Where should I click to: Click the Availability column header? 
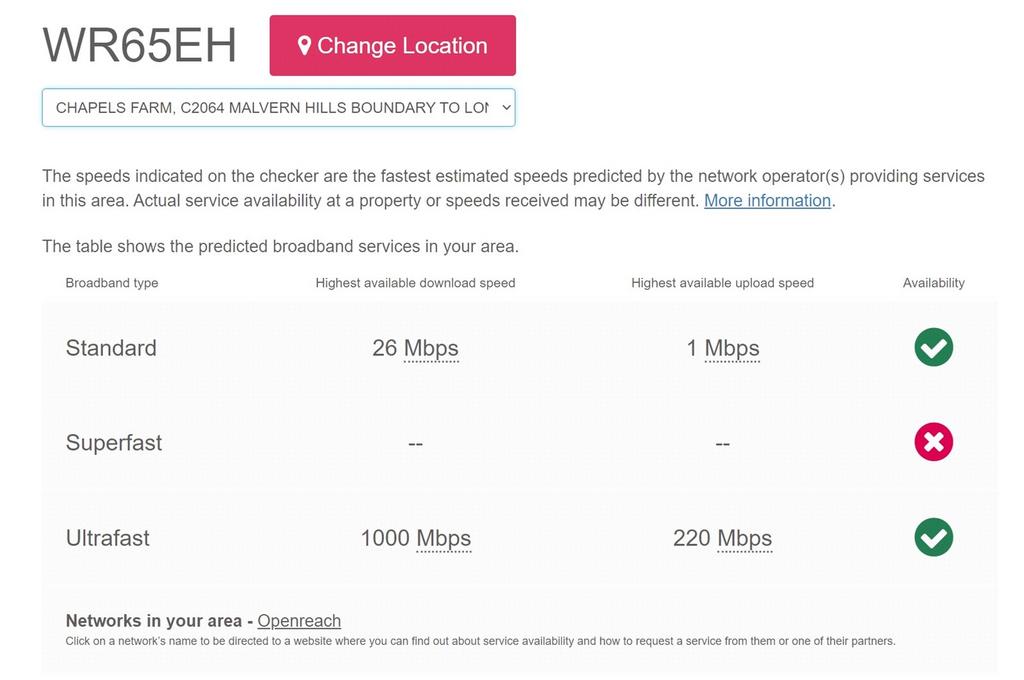pyautogui.click(x=933, y=283)
